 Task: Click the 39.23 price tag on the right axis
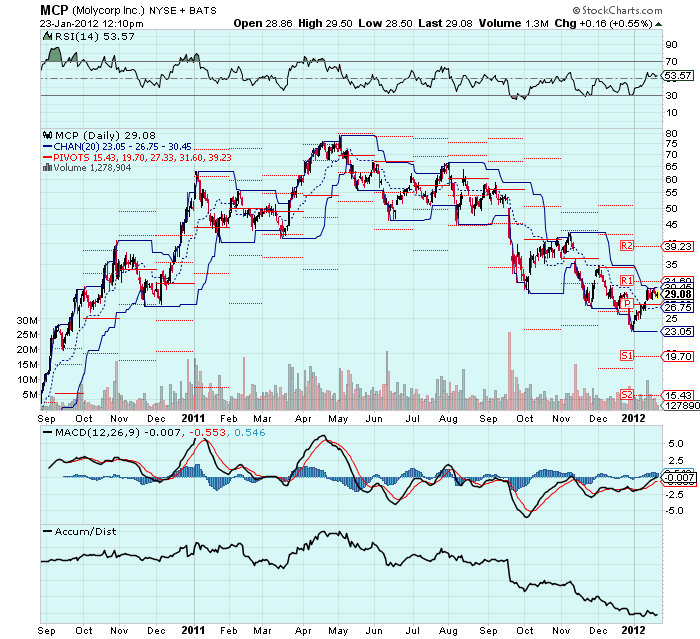[678, 246]
